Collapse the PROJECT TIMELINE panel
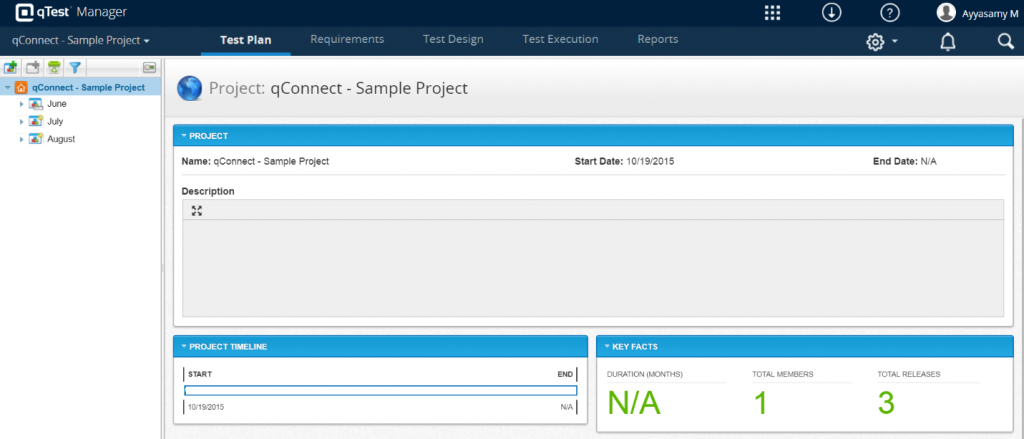Image resolution: width=1024 pixels, height=439 pixels. 184,346
